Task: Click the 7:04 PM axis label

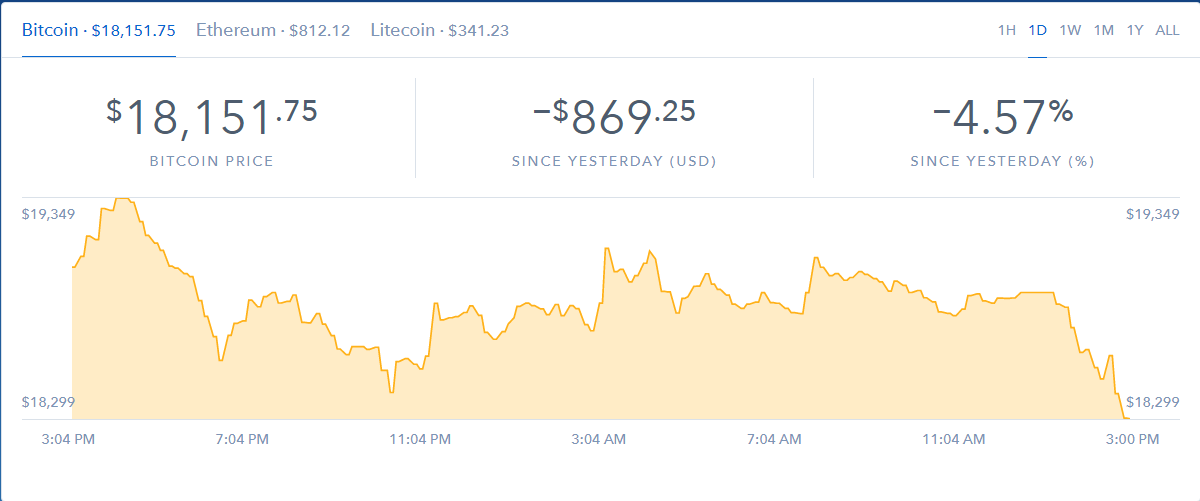Action: 243,439
